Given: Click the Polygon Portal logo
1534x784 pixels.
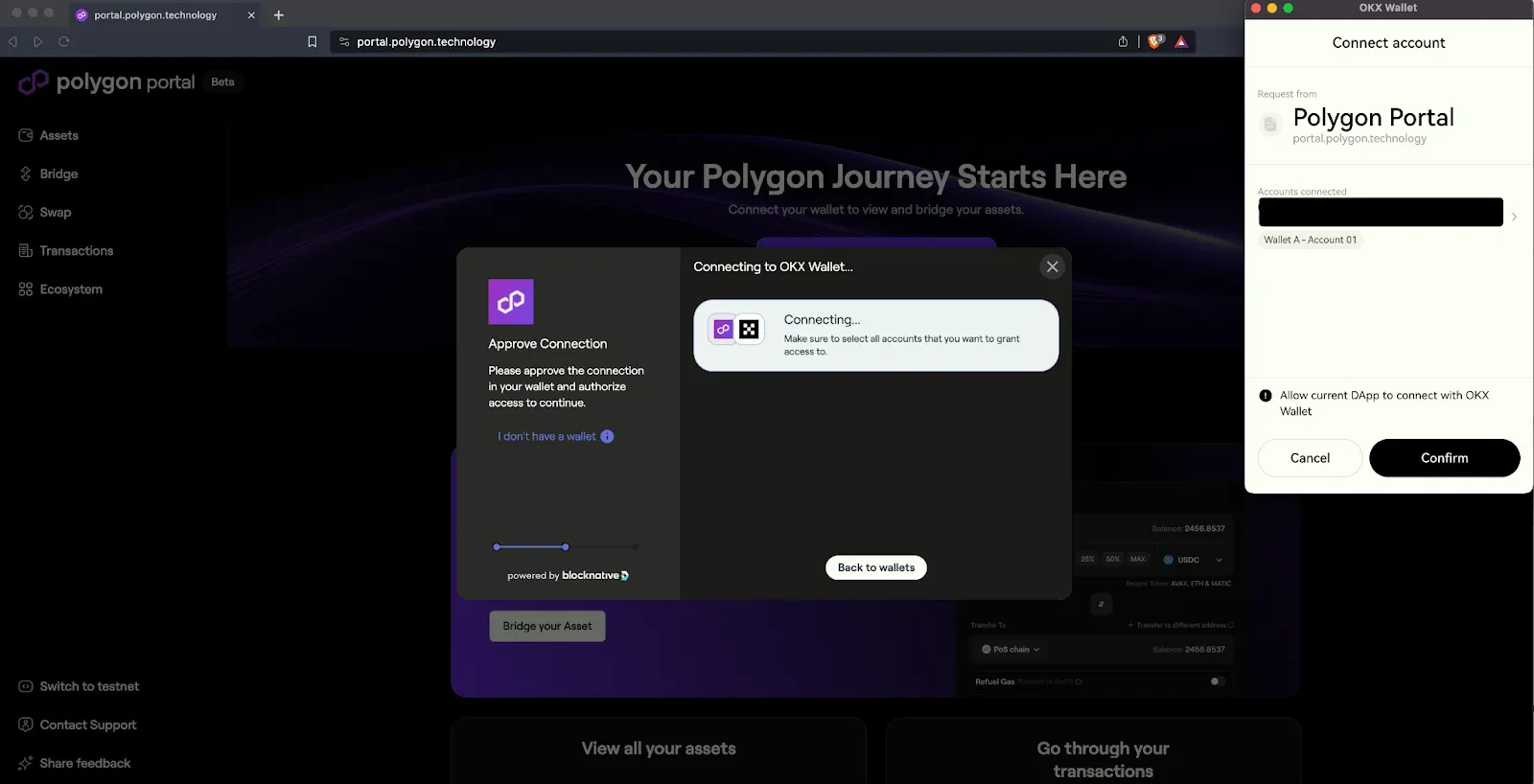Looking at the screenshot, I should pyautogui.click(x=106, y=82).
